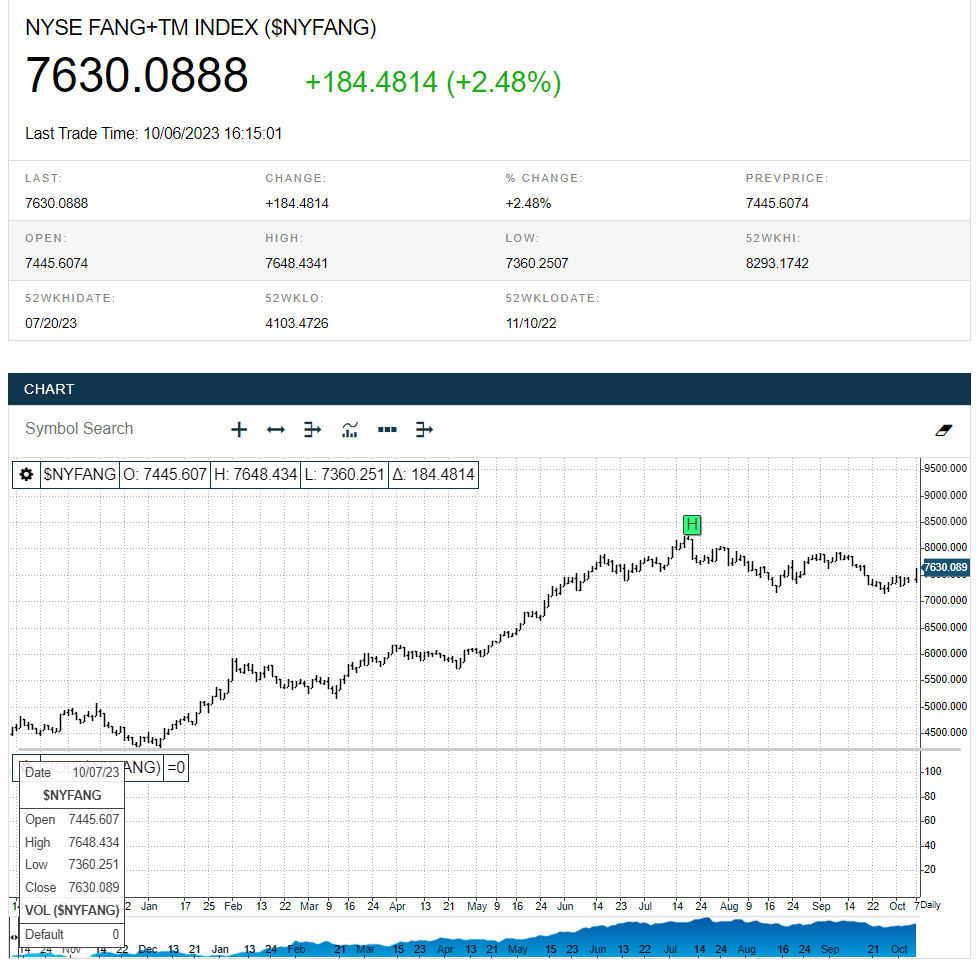
Task: Click the NYSE FANG+TM INDEX title
Action: coord(201,28)
